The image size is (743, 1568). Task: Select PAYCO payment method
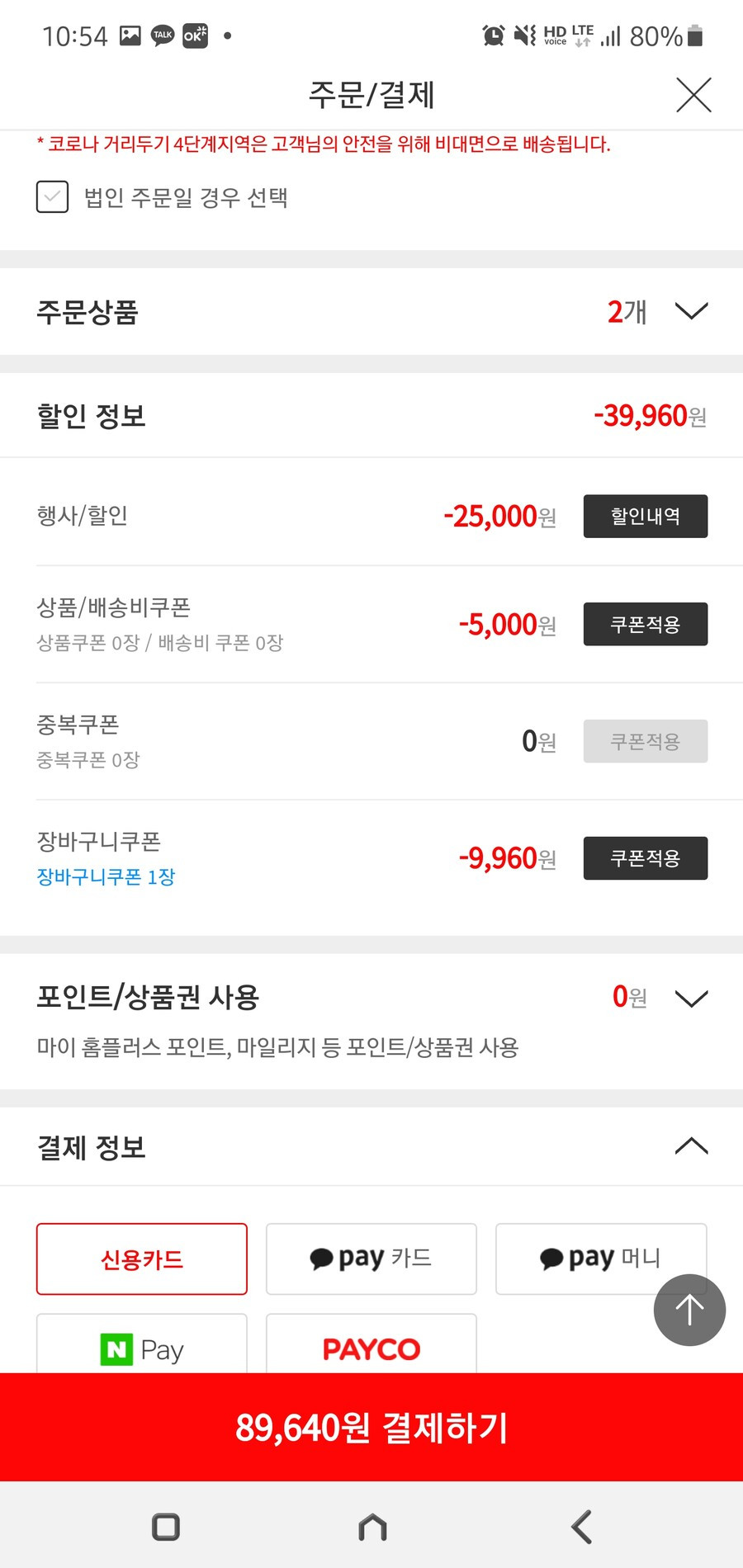[x=371, y=1345]
